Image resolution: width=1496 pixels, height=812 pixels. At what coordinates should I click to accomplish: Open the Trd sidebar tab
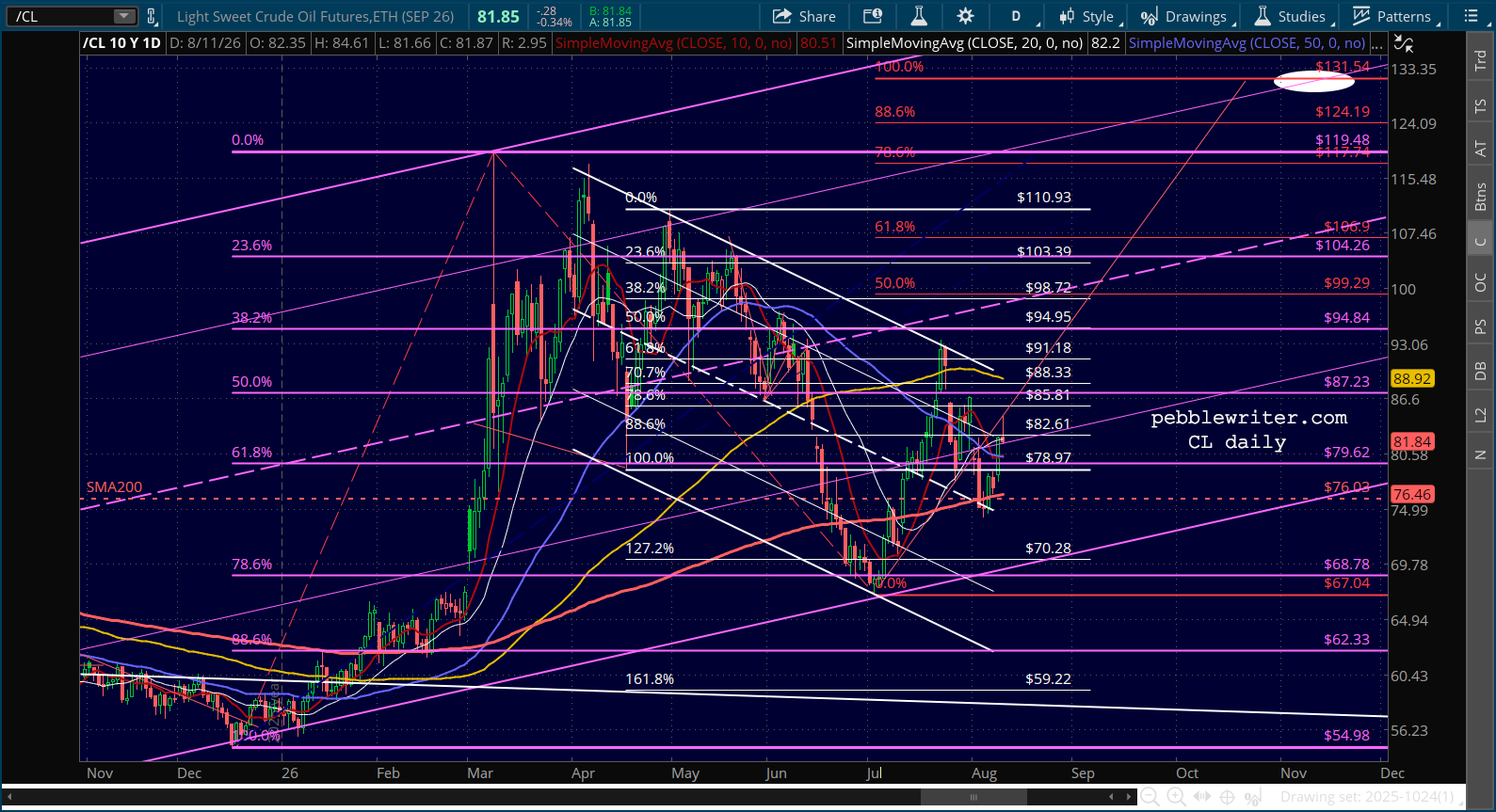pyautogui.click(x=1480, y=60)
